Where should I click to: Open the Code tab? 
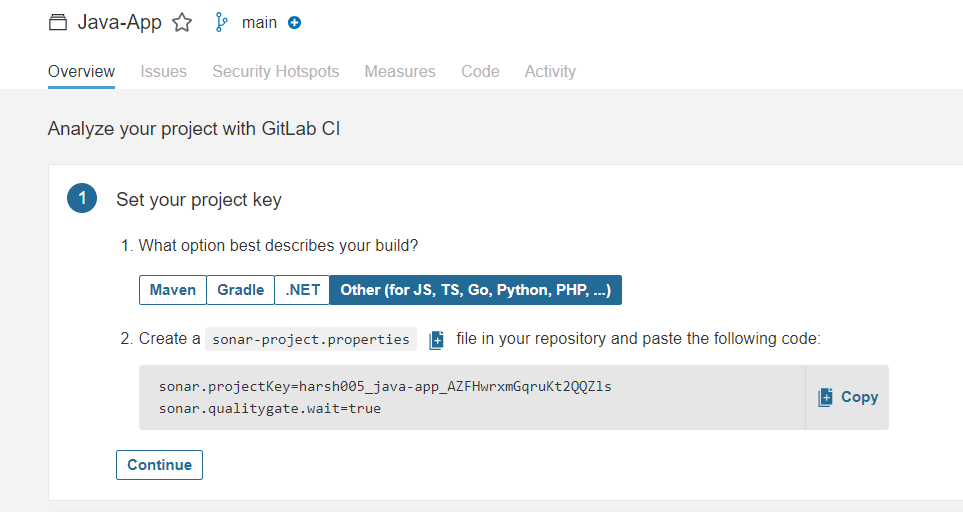coord(480,71)
